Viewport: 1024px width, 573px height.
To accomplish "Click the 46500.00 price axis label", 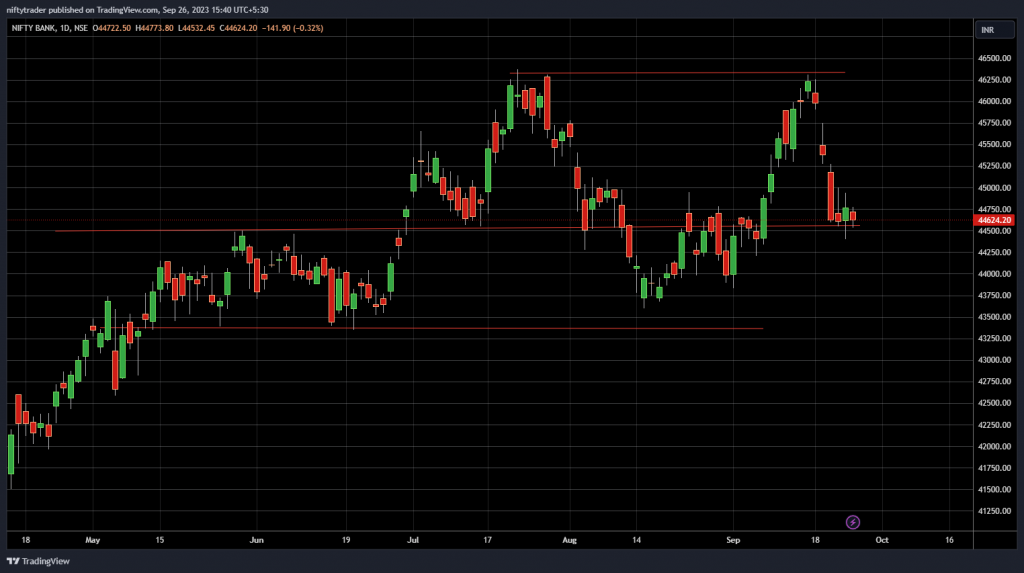I will pyautogui.click(x=994, y=58).
